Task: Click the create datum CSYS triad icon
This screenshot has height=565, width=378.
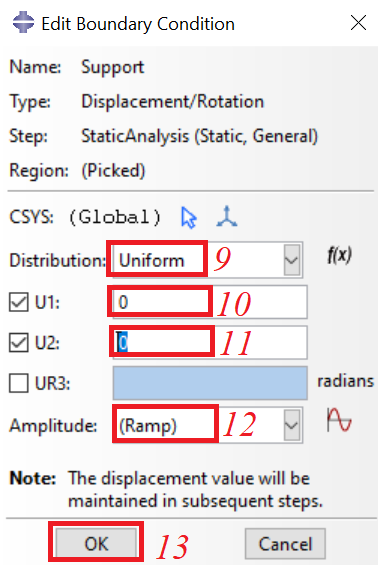Action: tap(227, 216)
